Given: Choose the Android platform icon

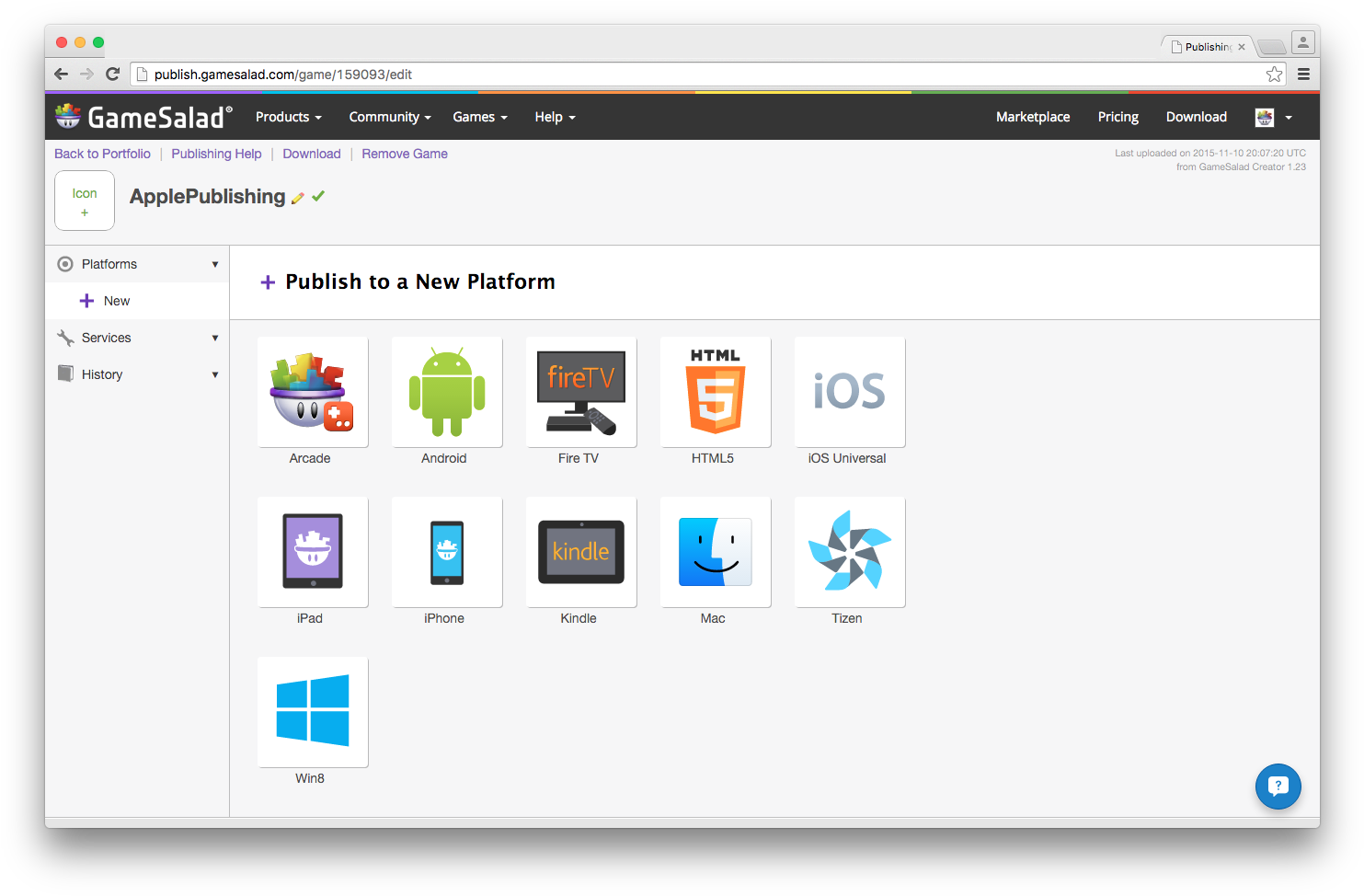Looking at the screenshot, I should click(447, 392).
